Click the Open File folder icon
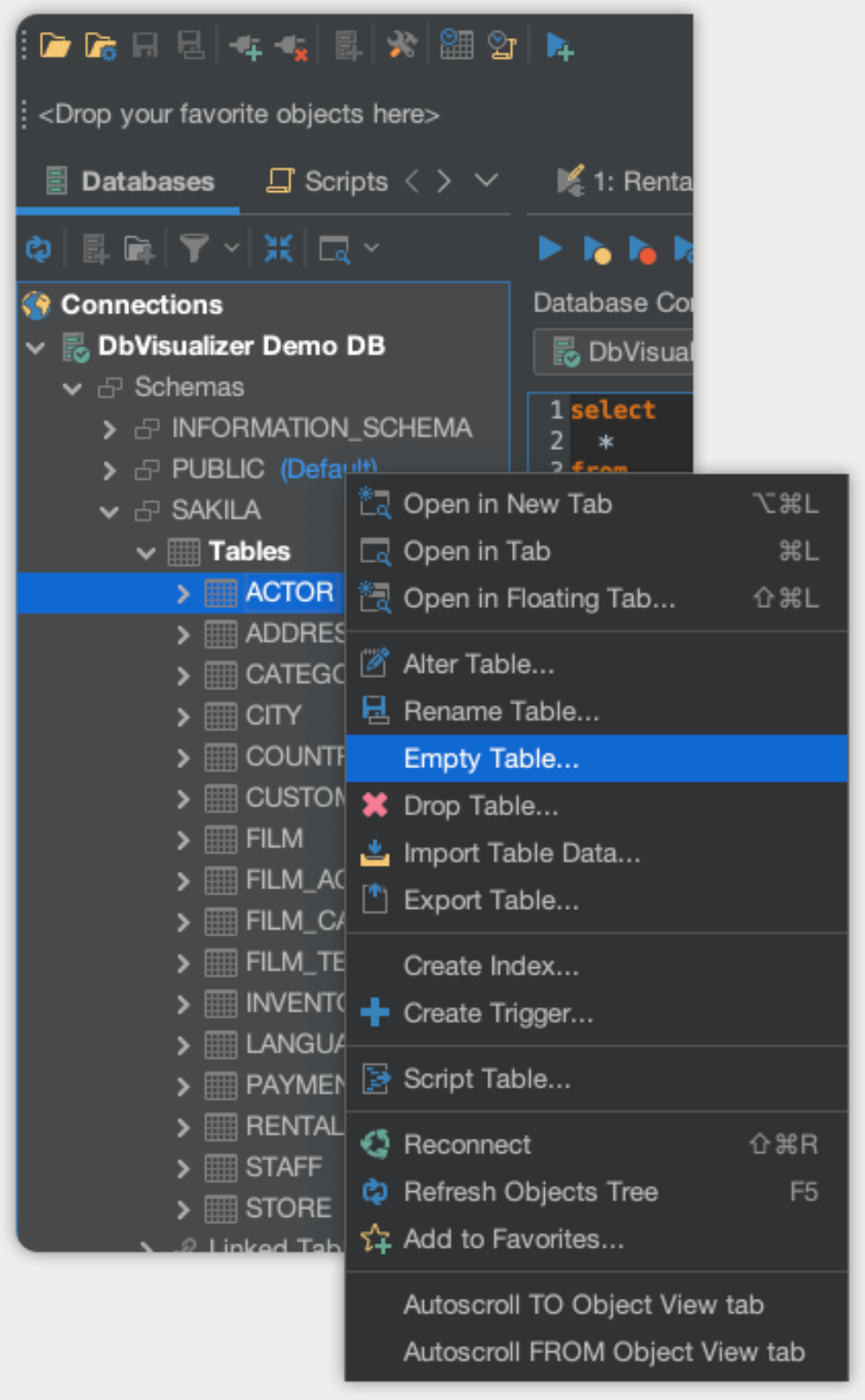The height and width of the screenshot is (1400, 865). [x=55, y=45]
